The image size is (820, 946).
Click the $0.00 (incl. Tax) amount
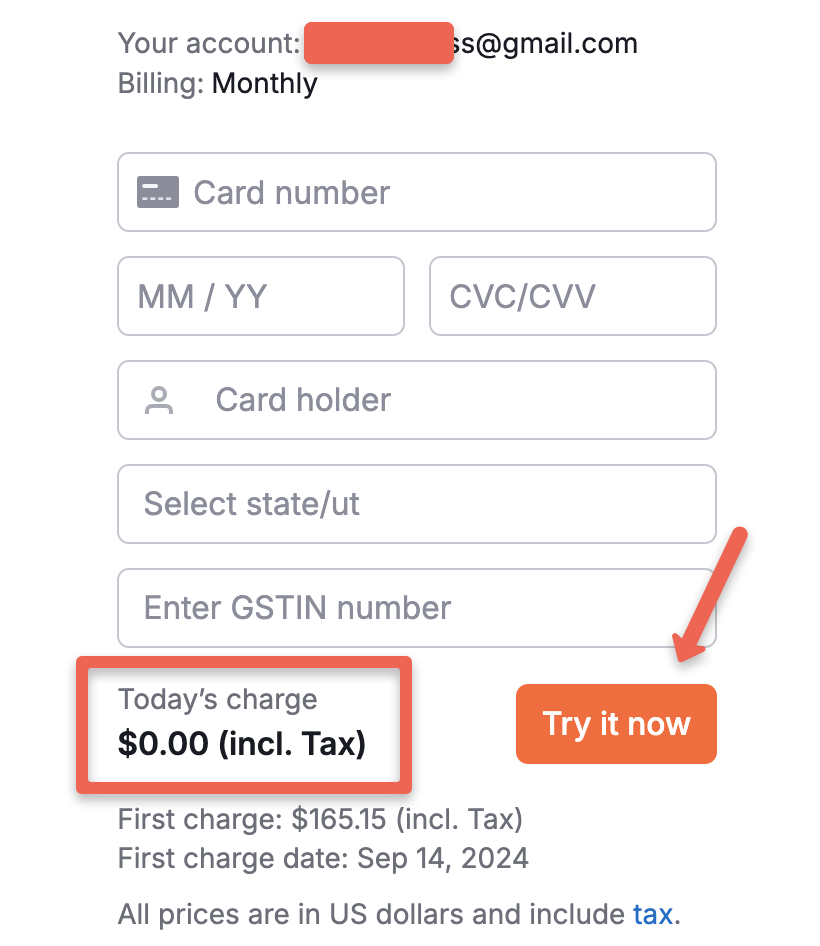click(x=242, y=743)
